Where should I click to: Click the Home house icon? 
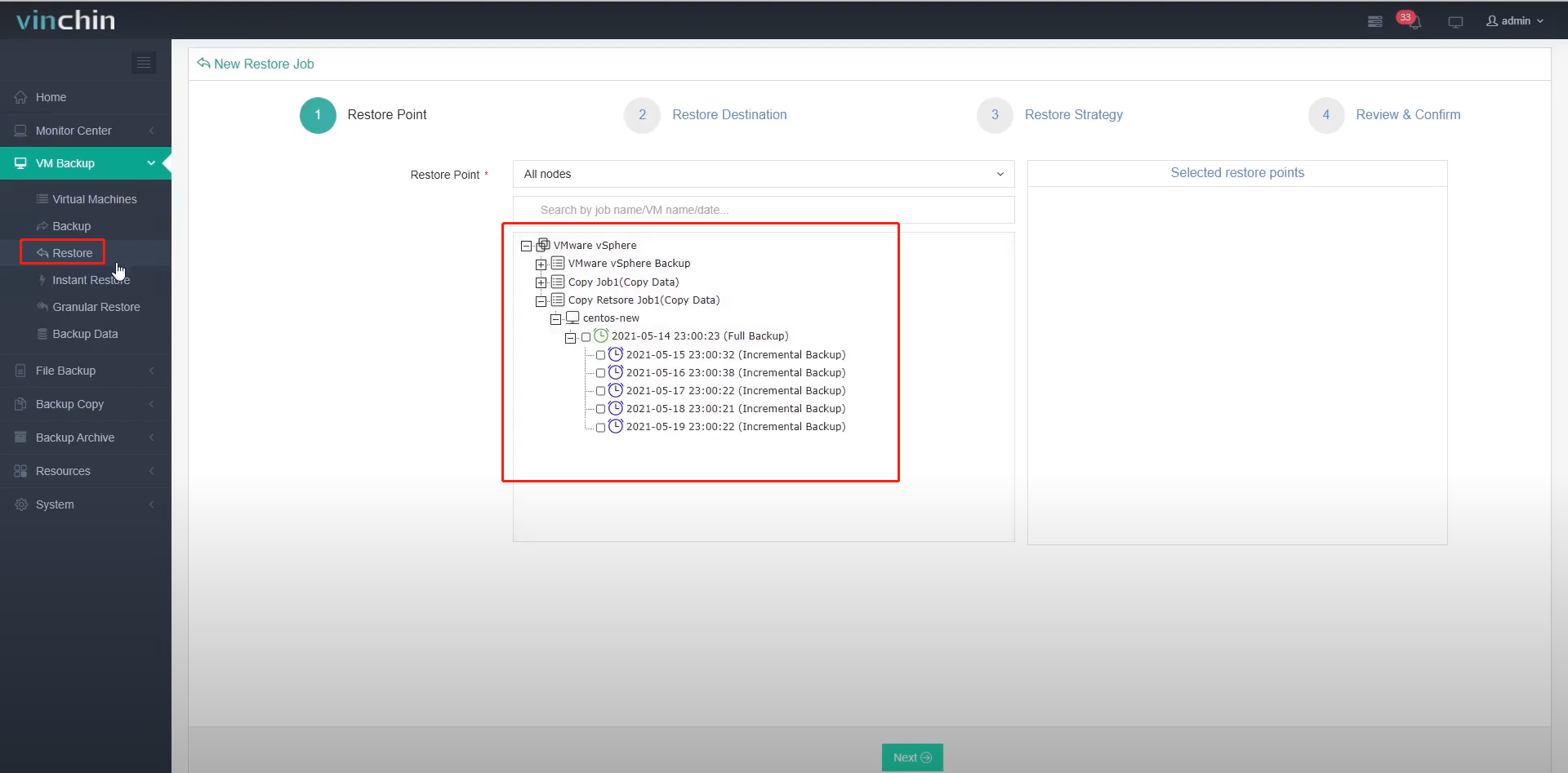[x=20, y=97]
